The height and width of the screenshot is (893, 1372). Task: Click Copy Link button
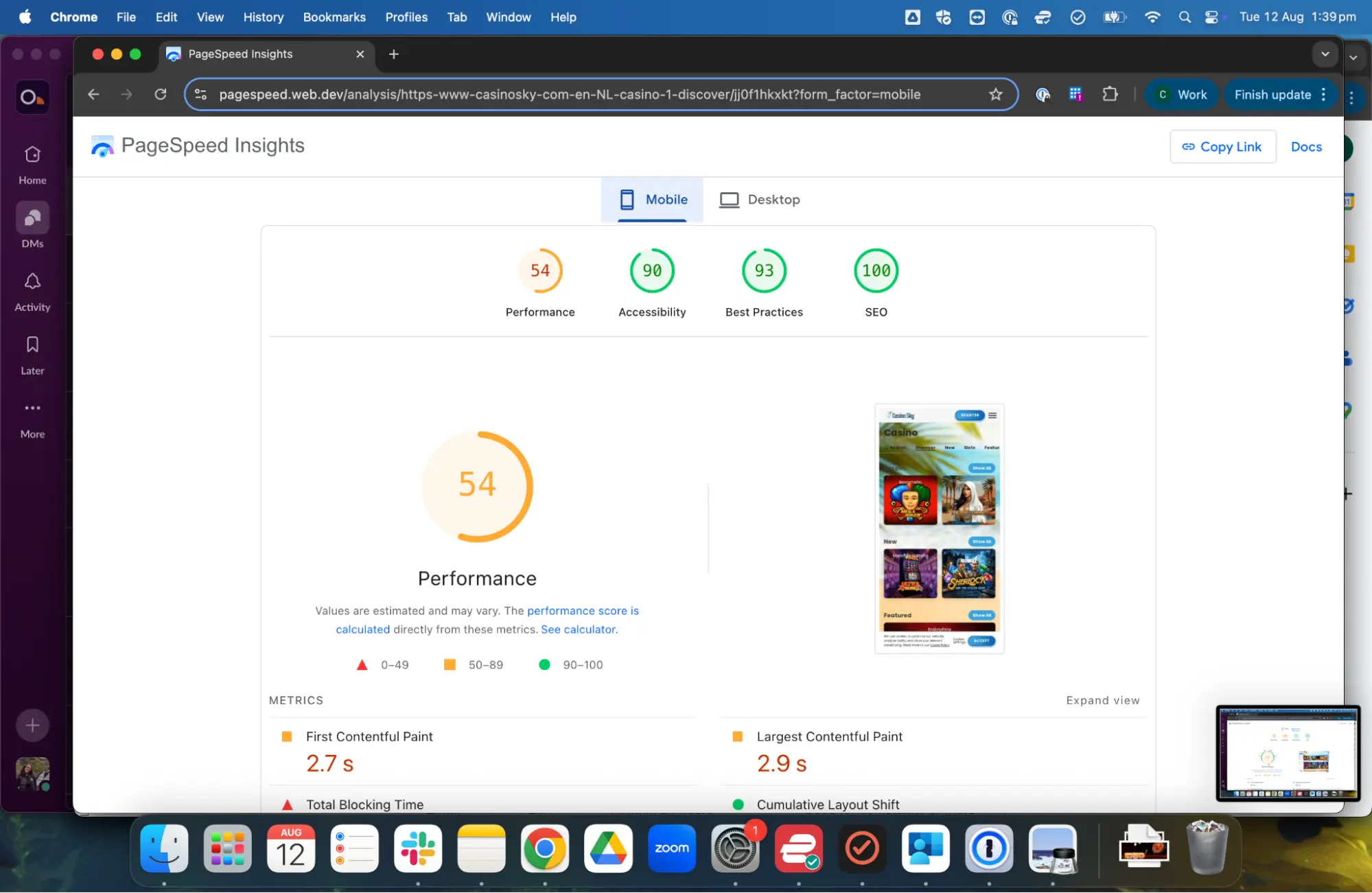click(x=1223, y=147)
